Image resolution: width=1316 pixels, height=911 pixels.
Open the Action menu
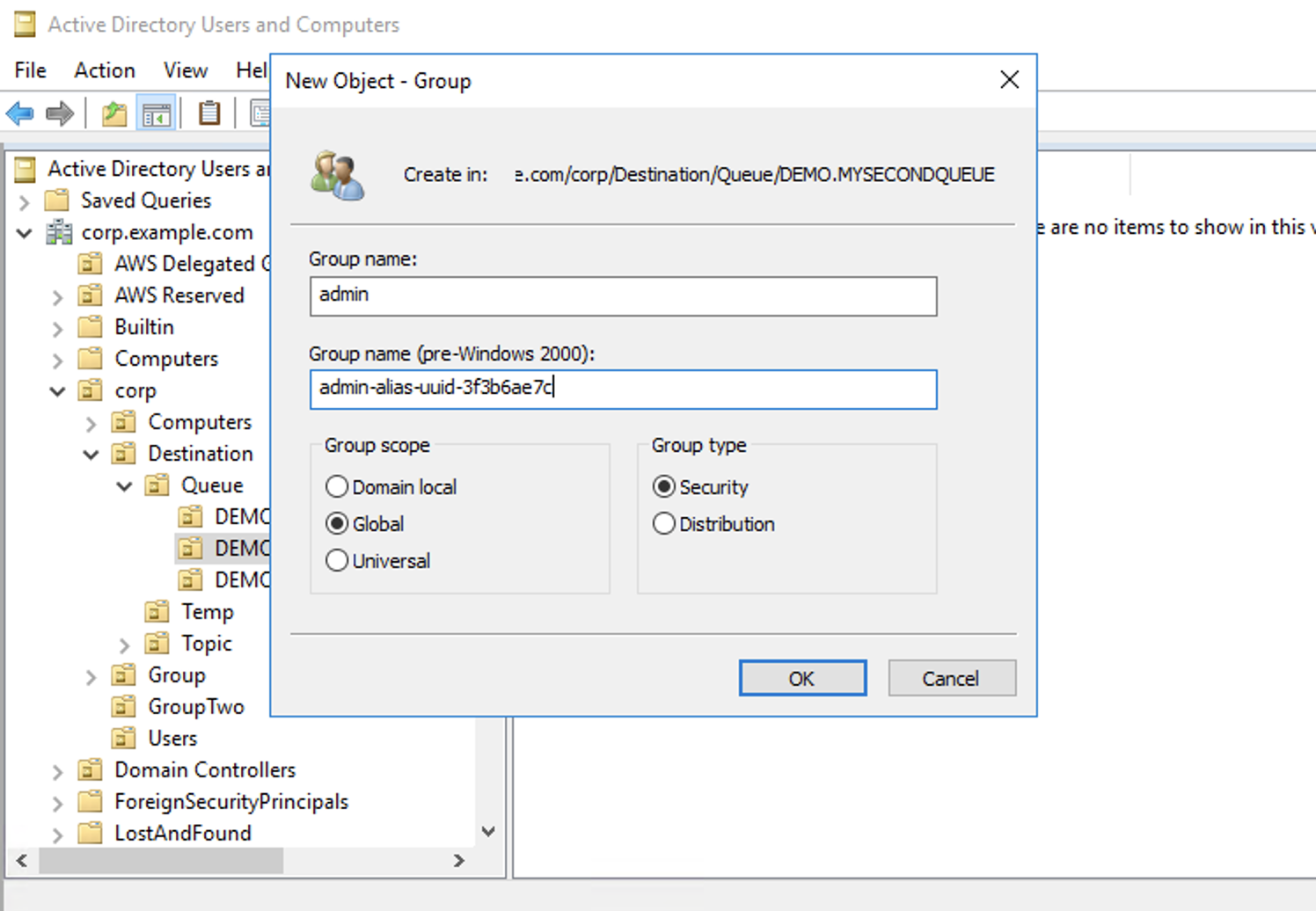pyautogui.click(x=105, y=70)
